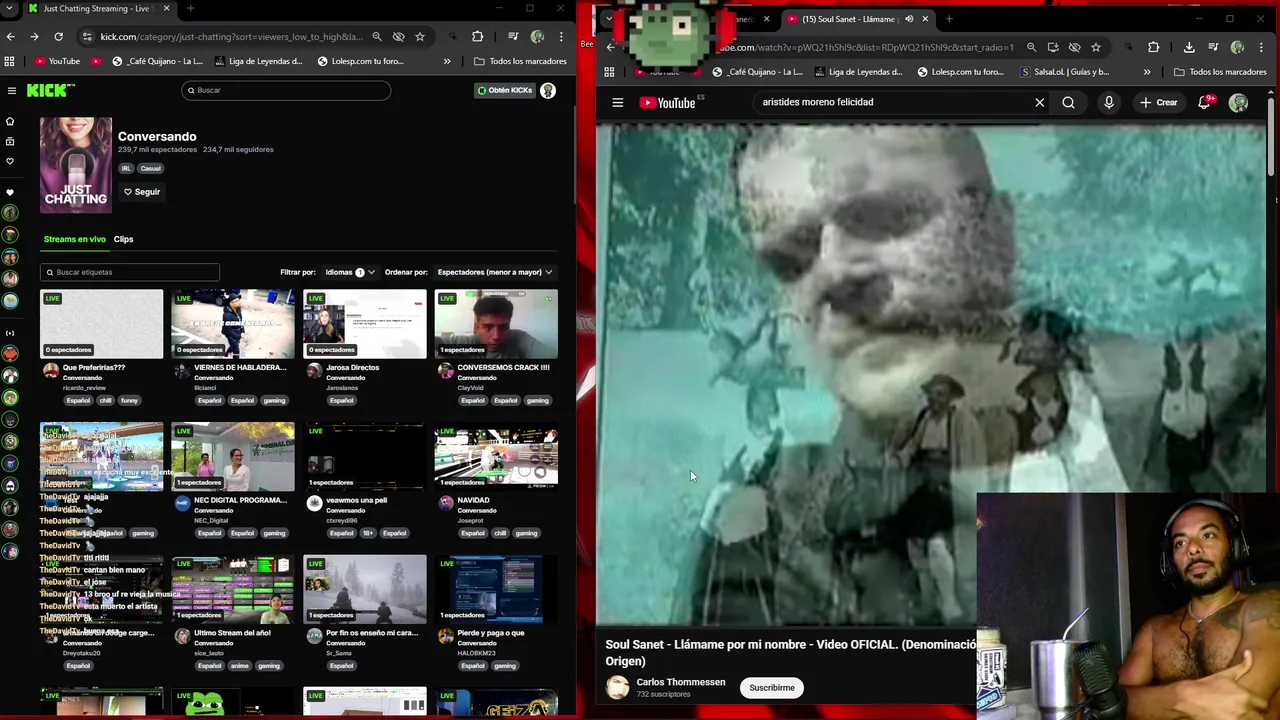Viewport: 1280px width, 720px height.
Task: Open the NAVIDAD stream title
Action: point(473,500)
